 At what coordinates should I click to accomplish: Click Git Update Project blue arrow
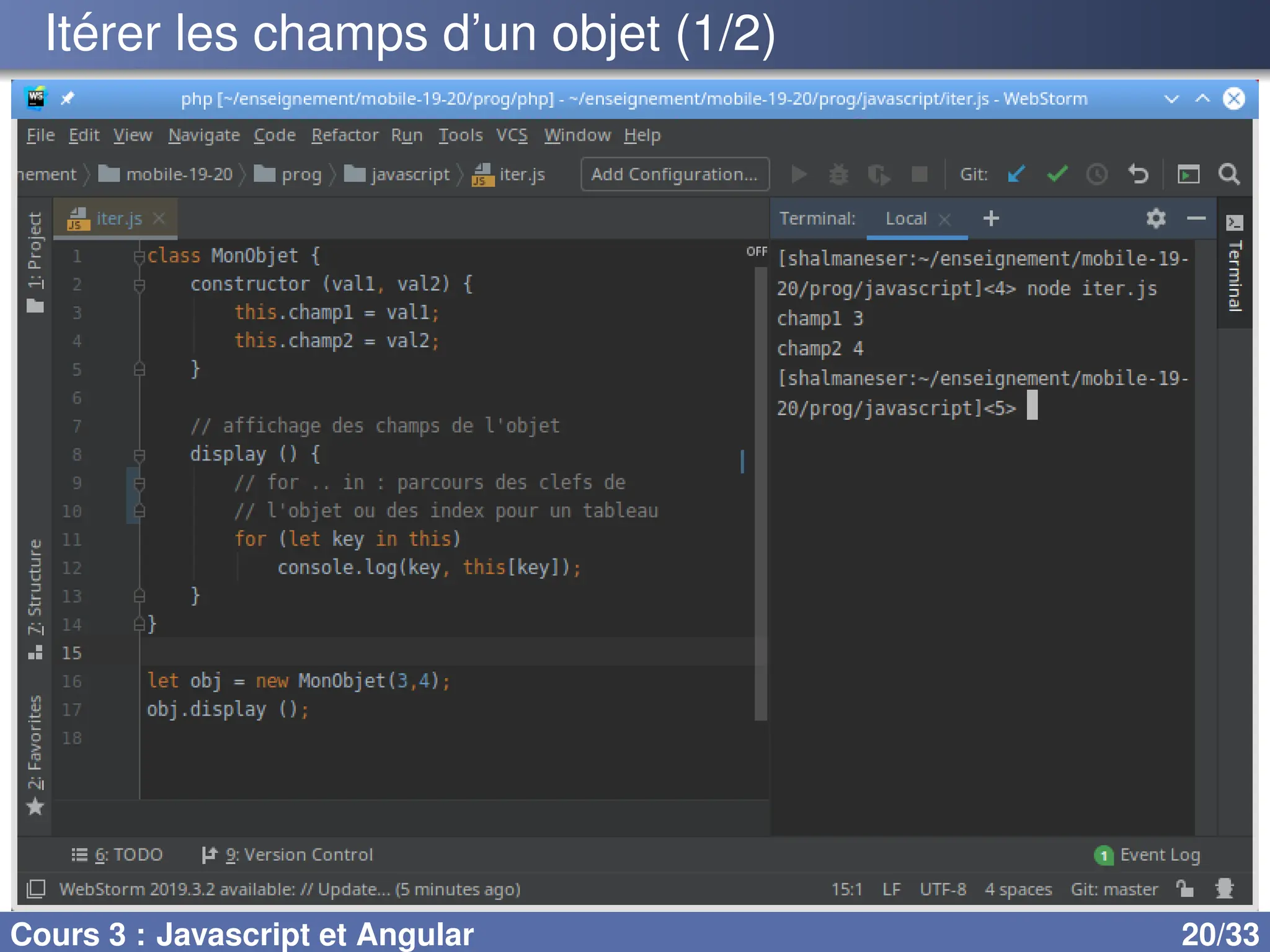click(1016, 175)
